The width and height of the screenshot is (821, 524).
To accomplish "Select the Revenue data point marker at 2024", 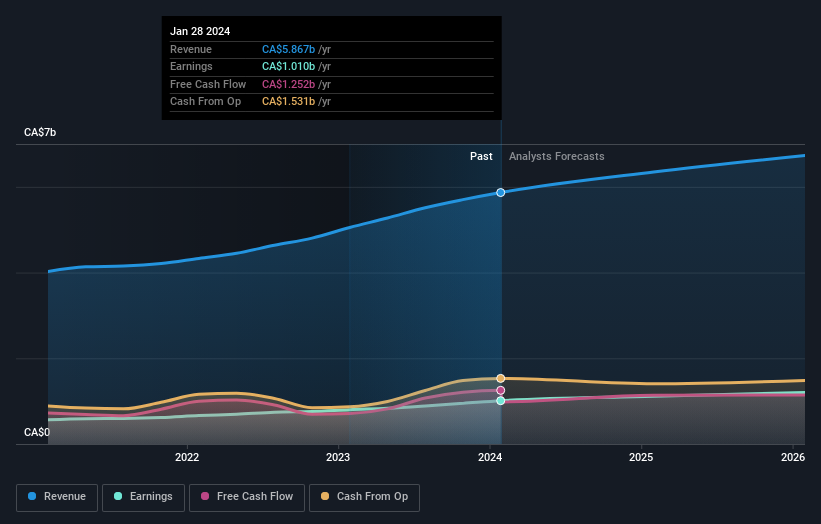I will click(x=501, y=193).
